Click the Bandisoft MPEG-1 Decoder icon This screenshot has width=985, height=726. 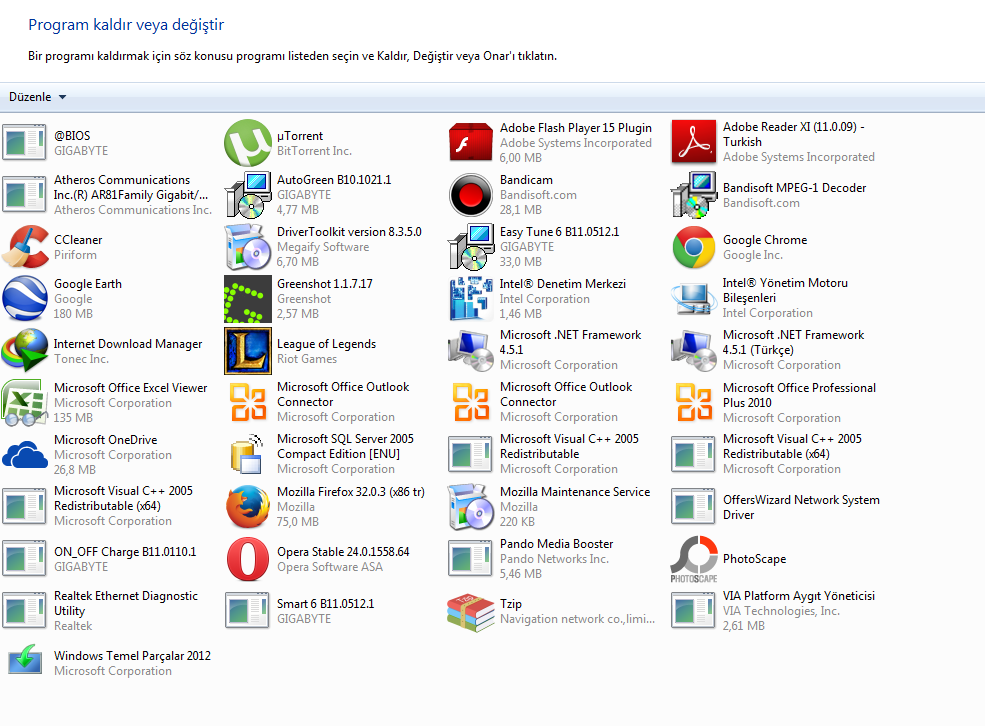coord(694,195)
